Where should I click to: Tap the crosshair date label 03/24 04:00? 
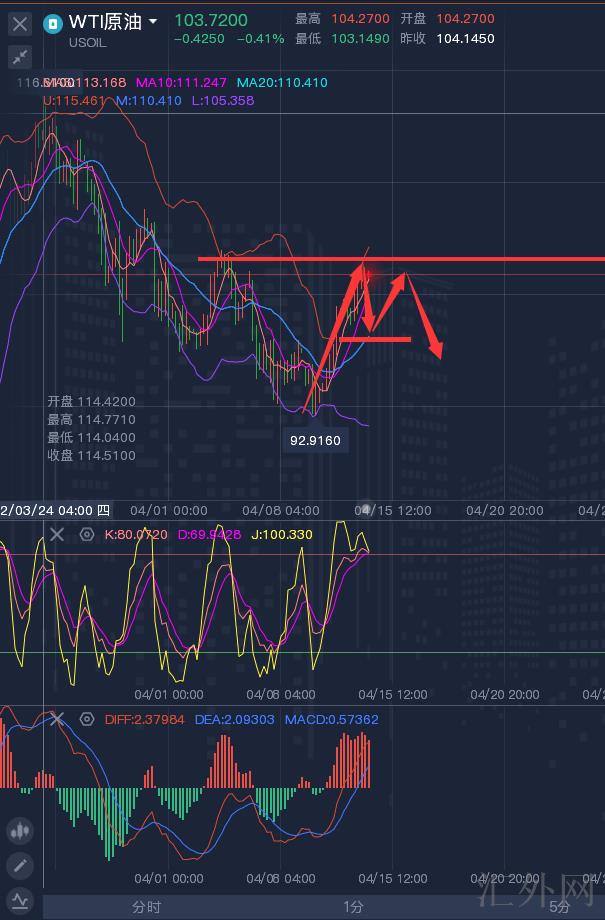55,510
